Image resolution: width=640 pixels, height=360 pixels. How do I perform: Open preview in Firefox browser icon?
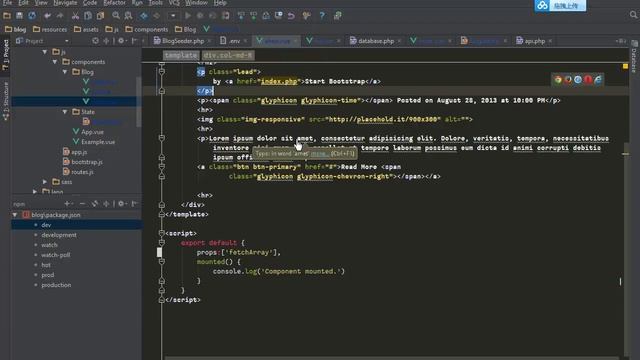(x=568, y=80)
